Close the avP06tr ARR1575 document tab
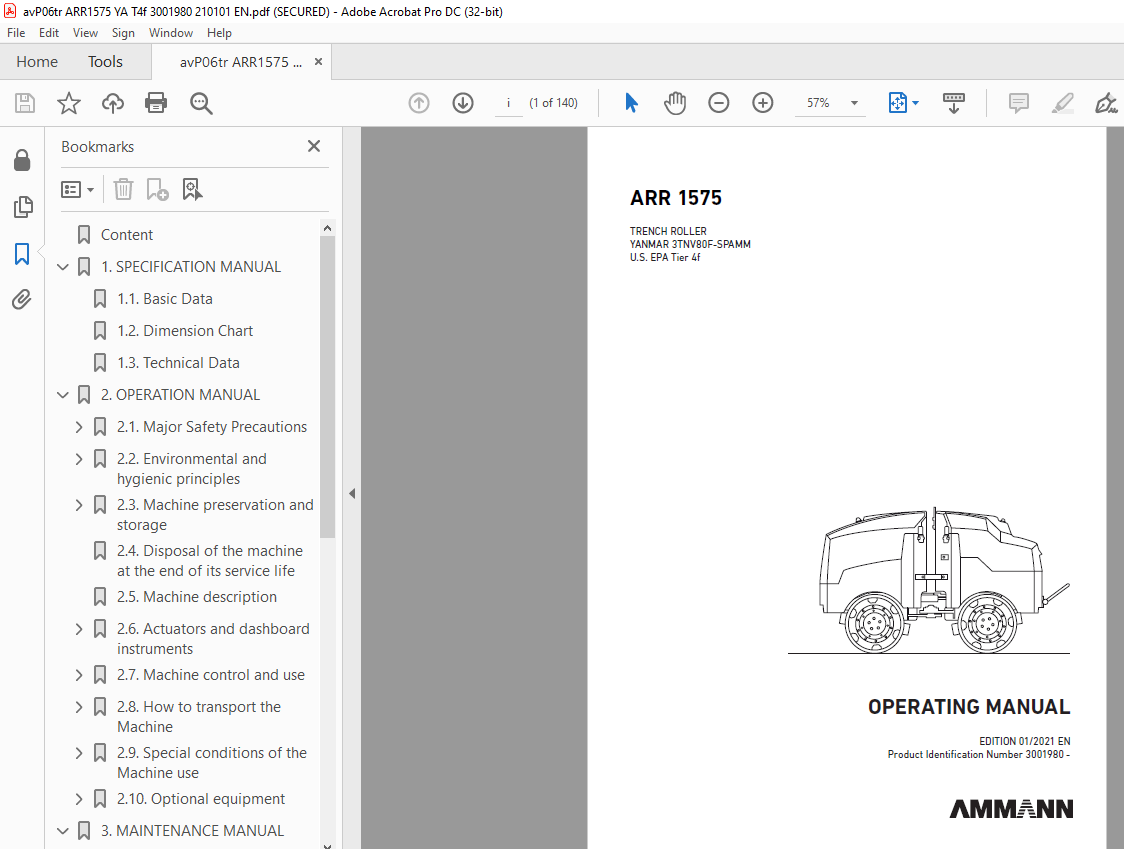This screenshot has width=1124, height=849. pos(318,62)
